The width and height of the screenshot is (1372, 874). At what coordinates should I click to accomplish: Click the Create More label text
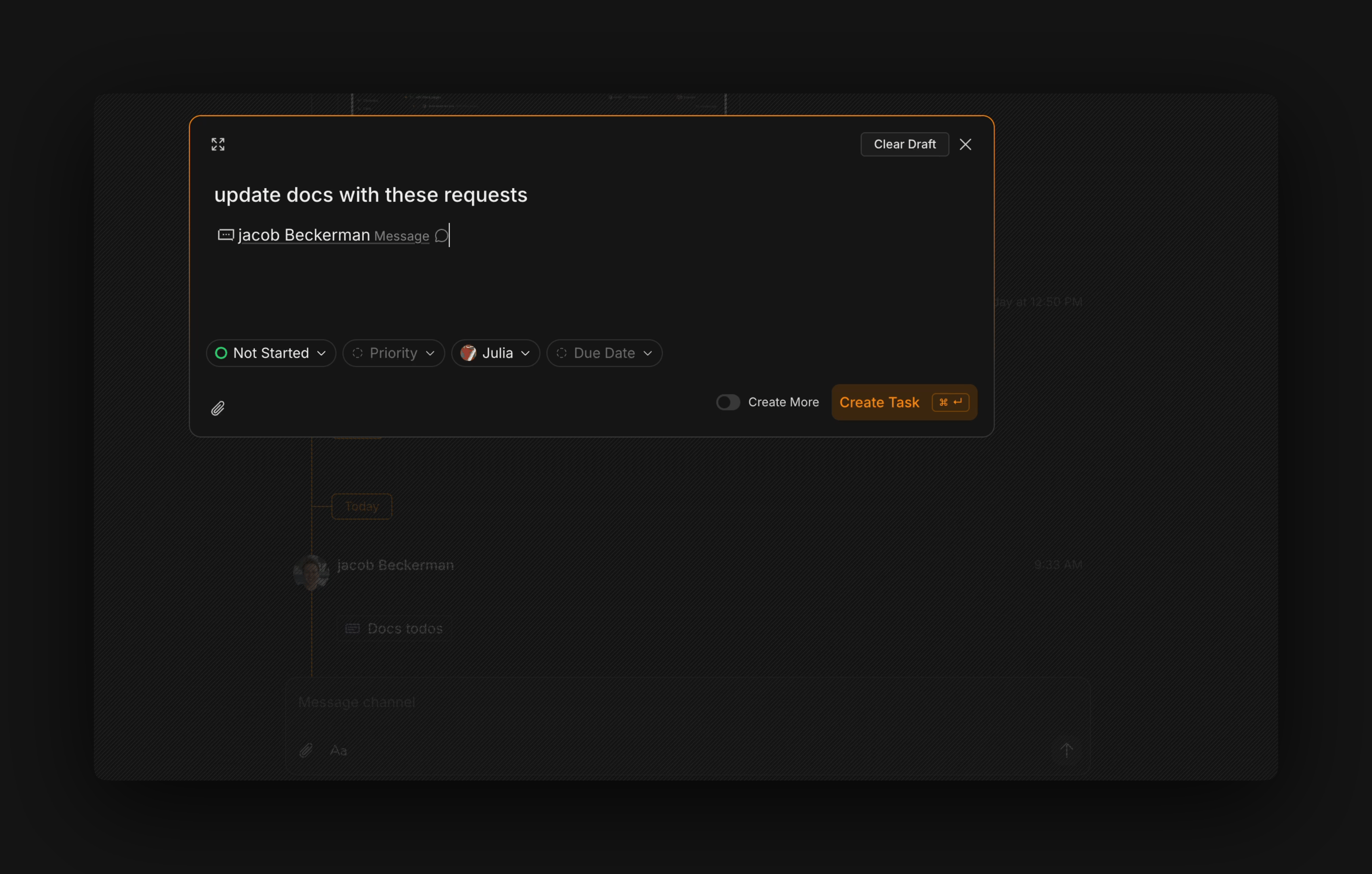click(x=783, y=402)
